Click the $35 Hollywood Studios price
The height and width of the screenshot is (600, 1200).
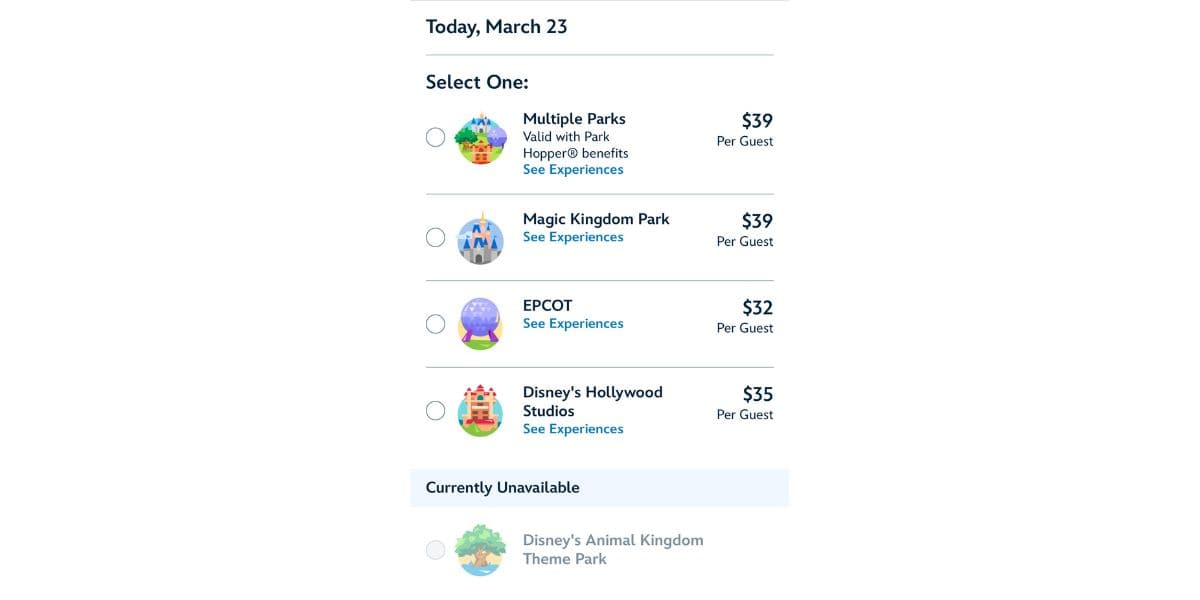pyautogui.click(x=757, y=394)
